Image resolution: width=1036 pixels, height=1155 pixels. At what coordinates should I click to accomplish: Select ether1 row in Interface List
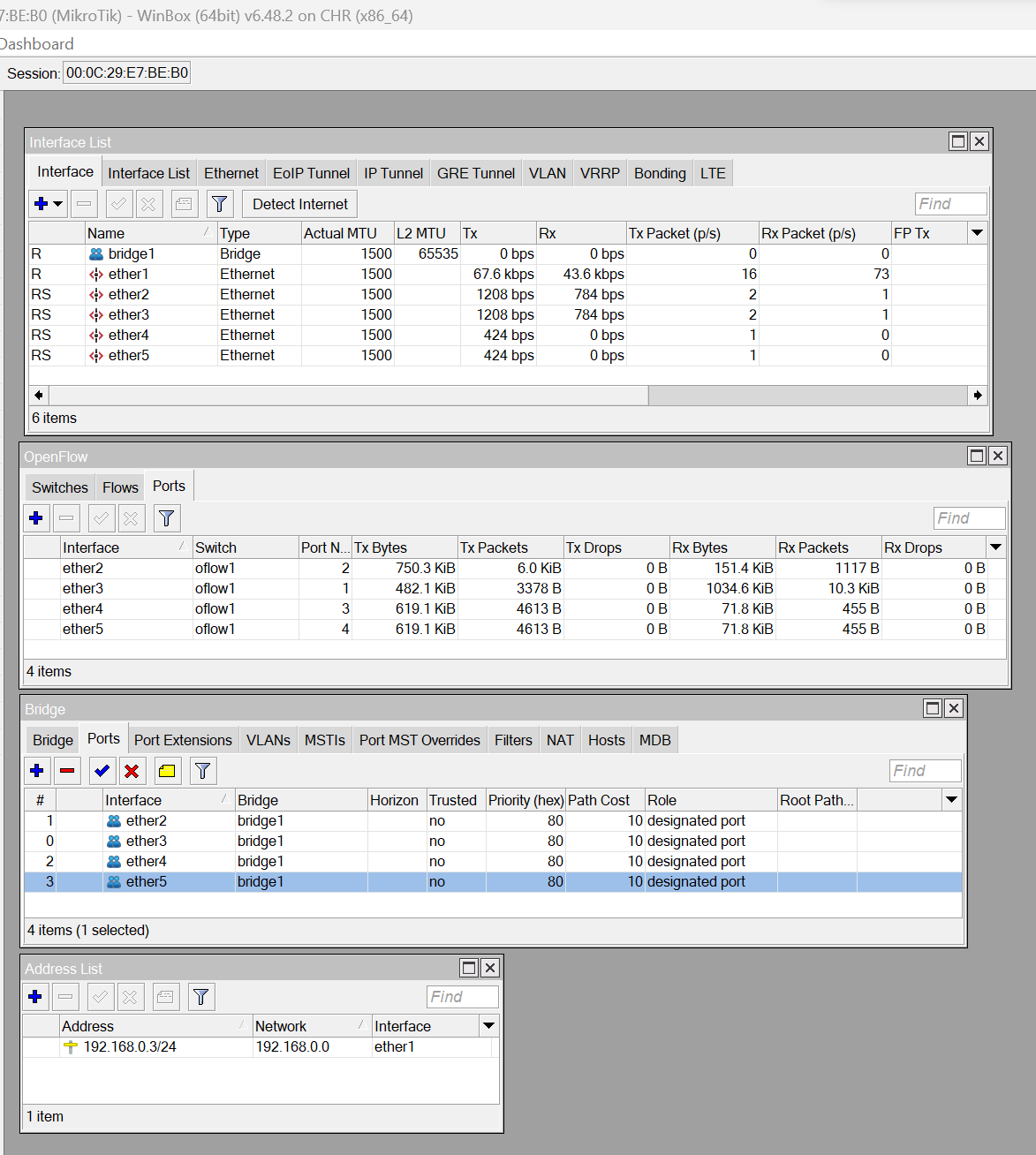pos(508,274)
